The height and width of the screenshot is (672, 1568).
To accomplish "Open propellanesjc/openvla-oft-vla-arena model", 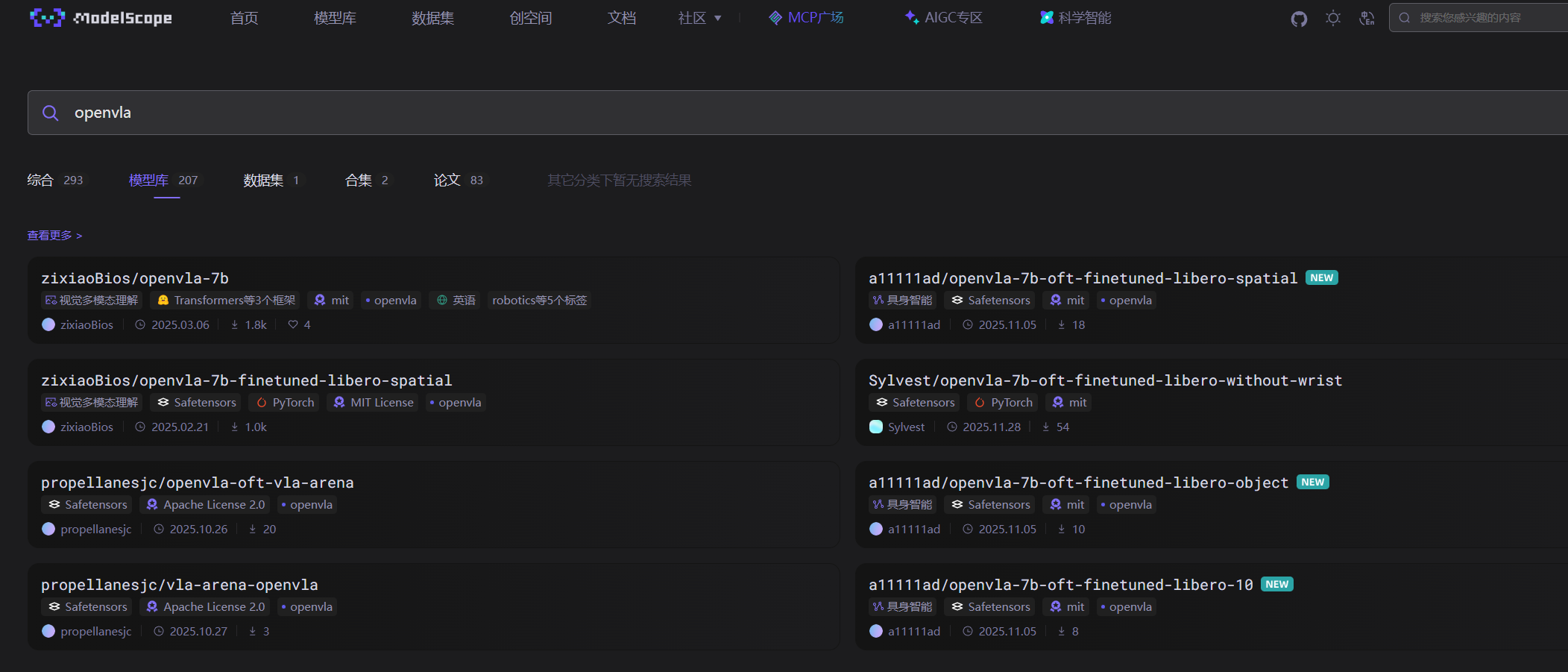I will tap(198, 483).
